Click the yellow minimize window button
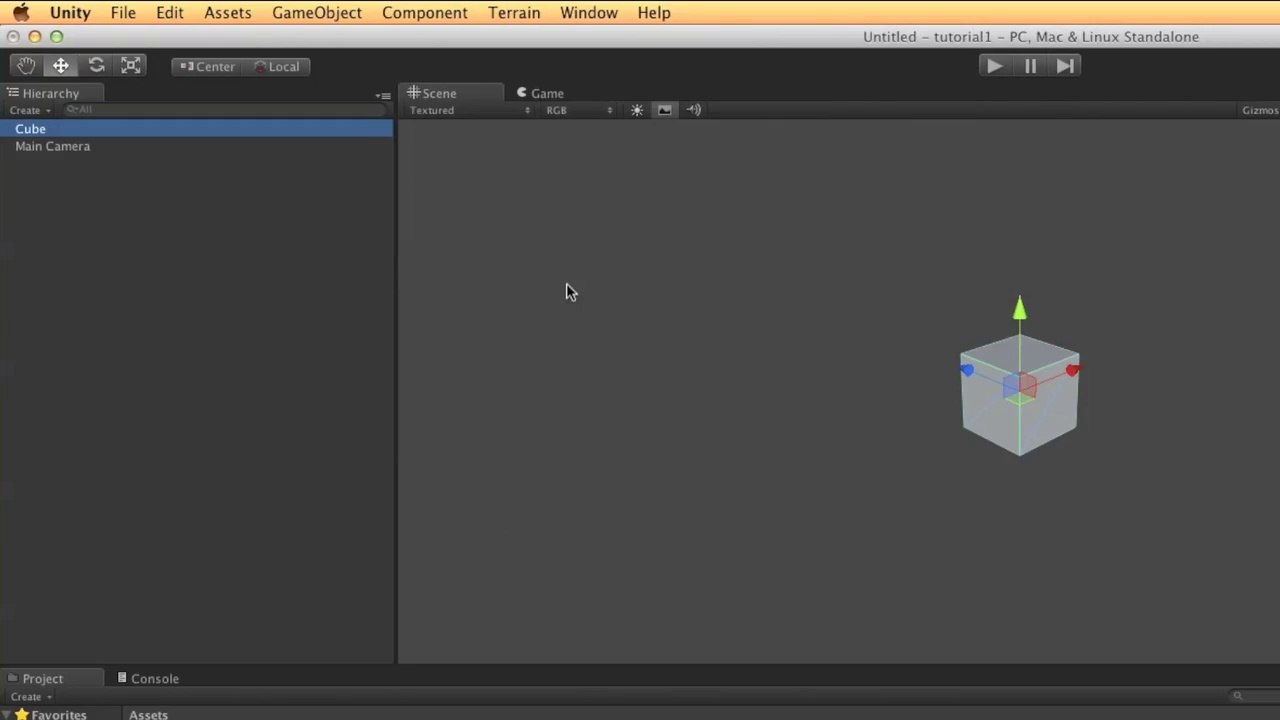The image size is (1280, 720). pos(35,37)
